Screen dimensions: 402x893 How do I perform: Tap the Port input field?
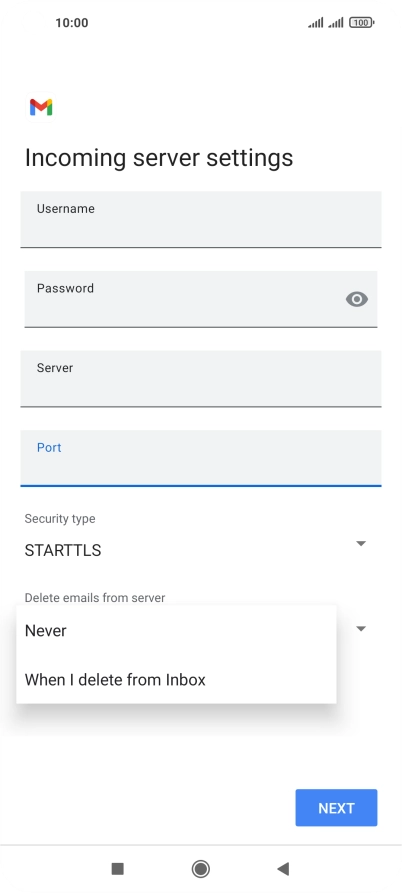200,458
